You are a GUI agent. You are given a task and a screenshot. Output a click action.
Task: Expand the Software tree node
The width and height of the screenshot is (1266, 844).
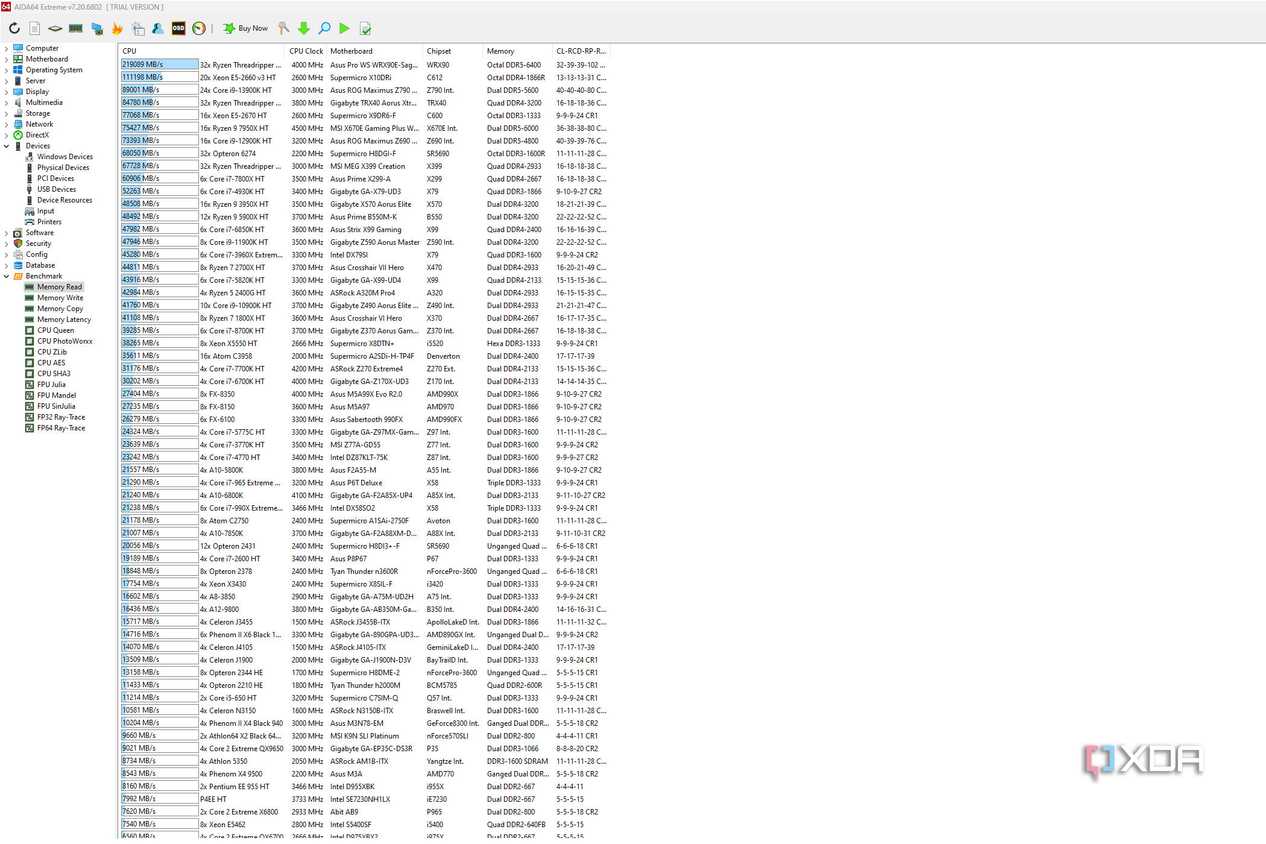point(6,233)
